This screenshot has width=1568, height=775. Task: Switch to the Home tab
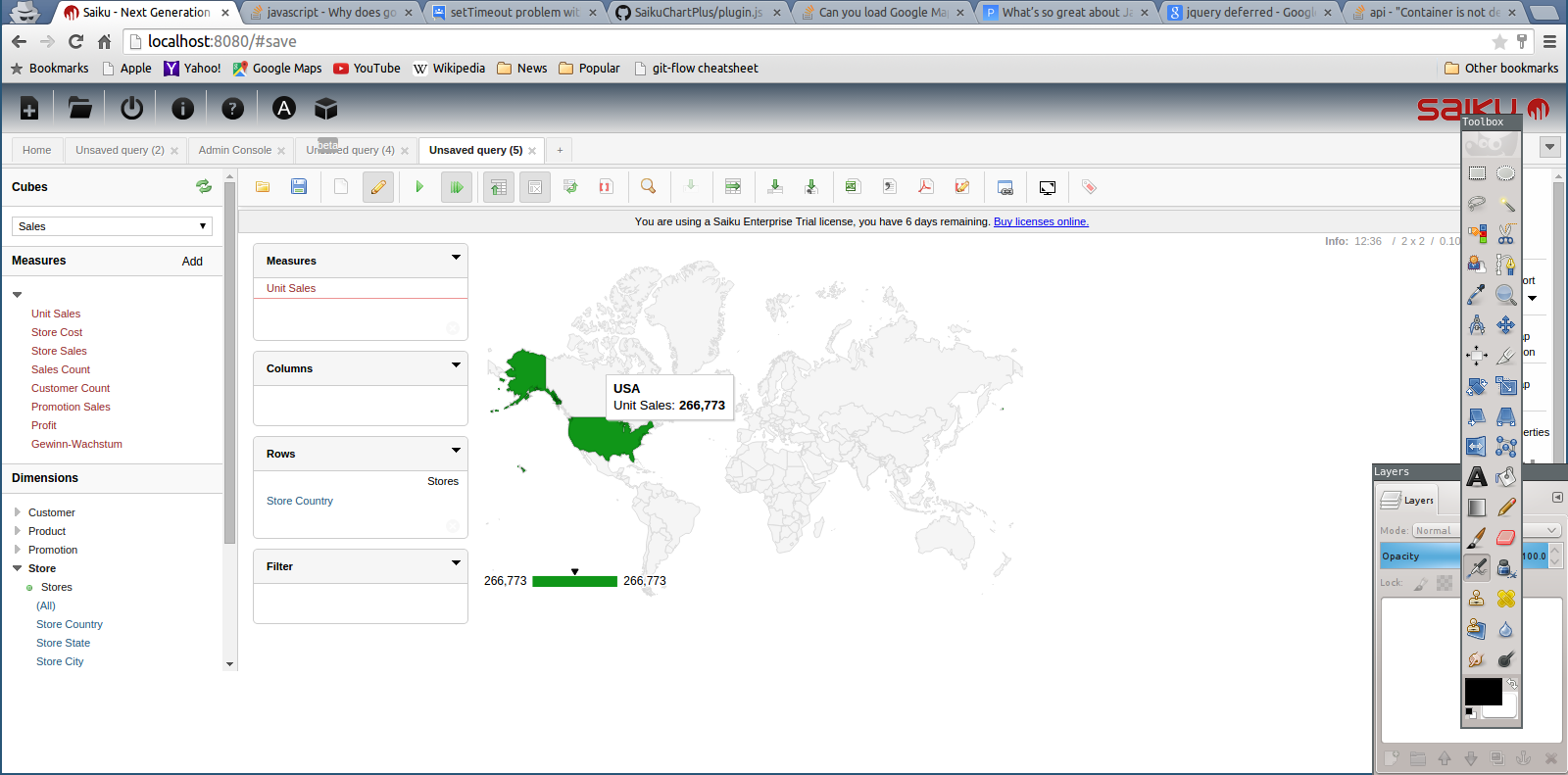37,150
